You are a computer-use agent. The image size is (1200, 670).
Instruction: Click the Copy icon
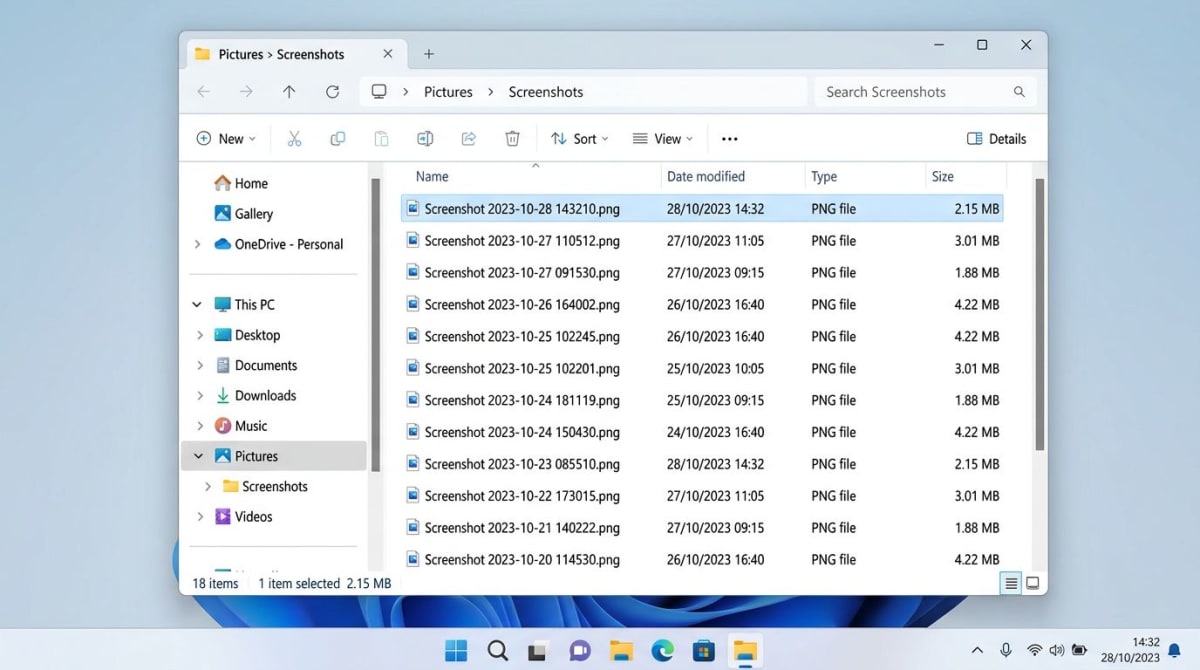(x=337, y=138)
